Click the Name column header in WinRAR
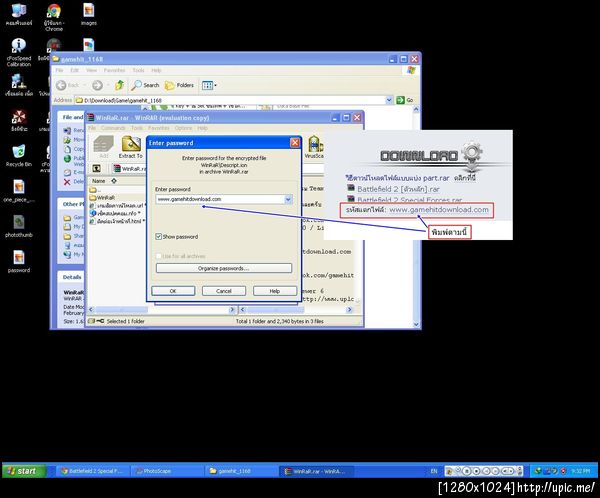Image resolution: width=600 pixels, height=498 pixels. pyautogui.click(x=99, y=181)
